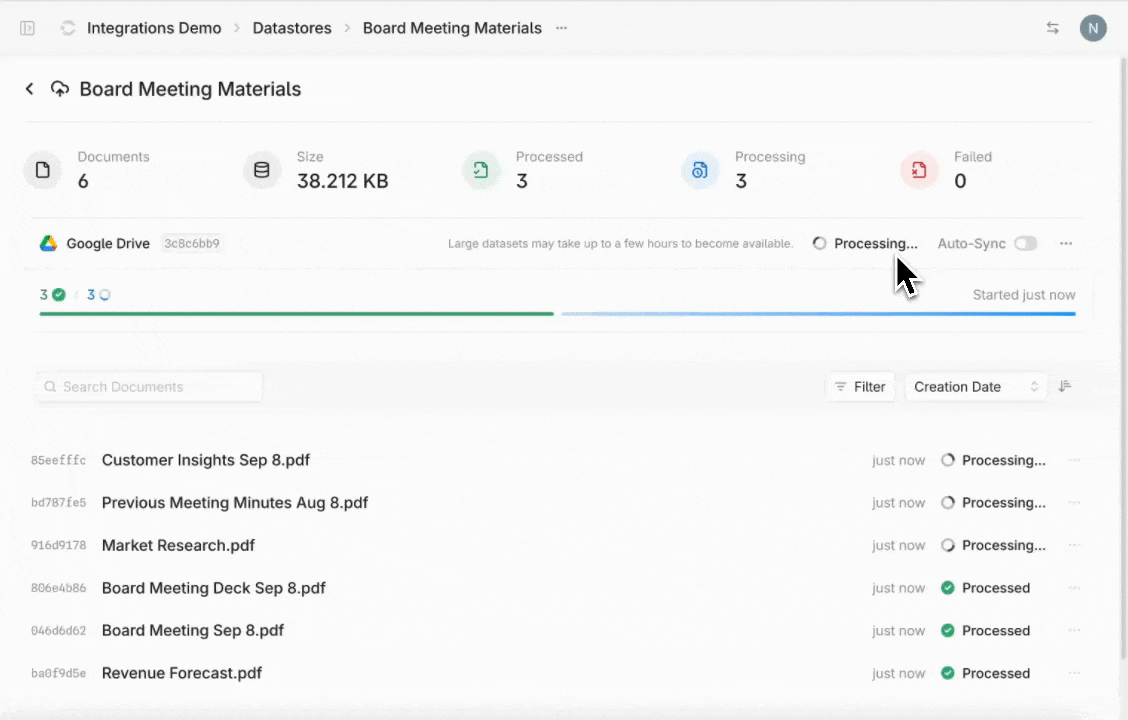Viewport: 1128px width, 720px height.
Task: Open more options for Customer Insights Sep 8.pdf
Action: click(x=1075, y=461)
